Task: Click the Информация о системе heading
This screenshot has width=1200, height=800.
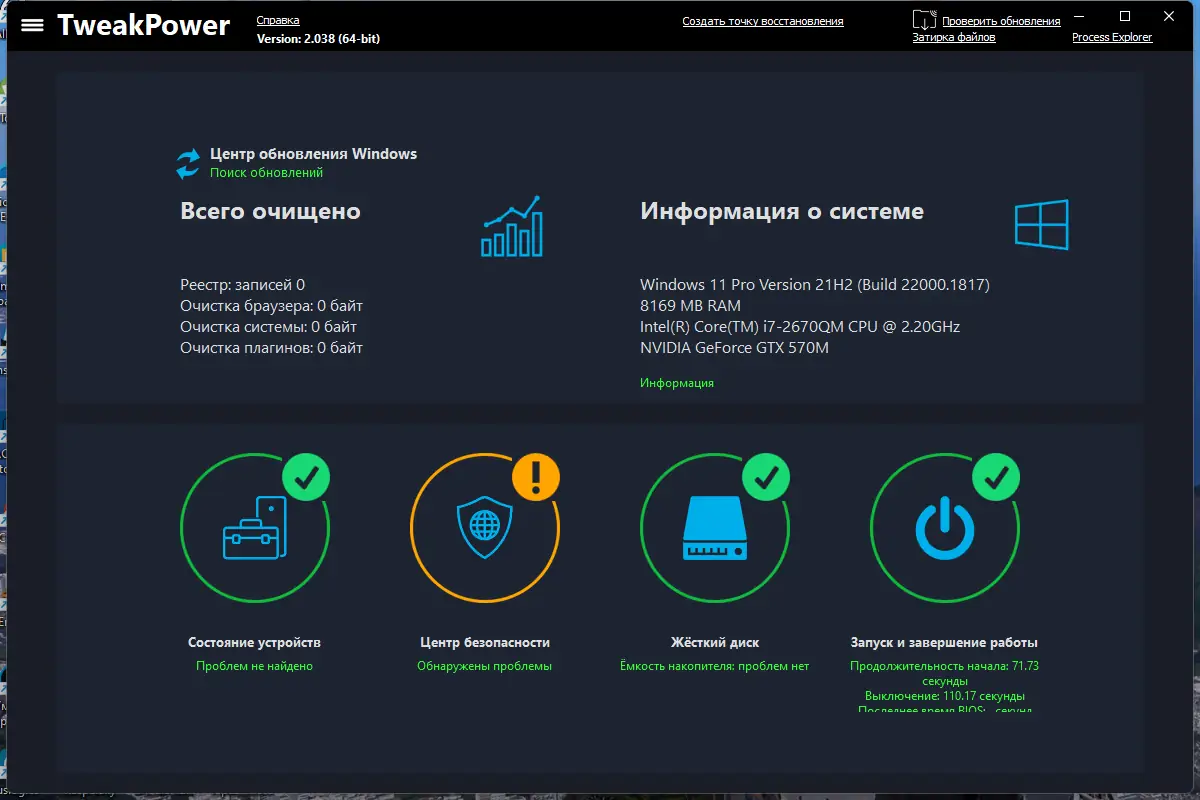Action: click(x=782, y=212)
